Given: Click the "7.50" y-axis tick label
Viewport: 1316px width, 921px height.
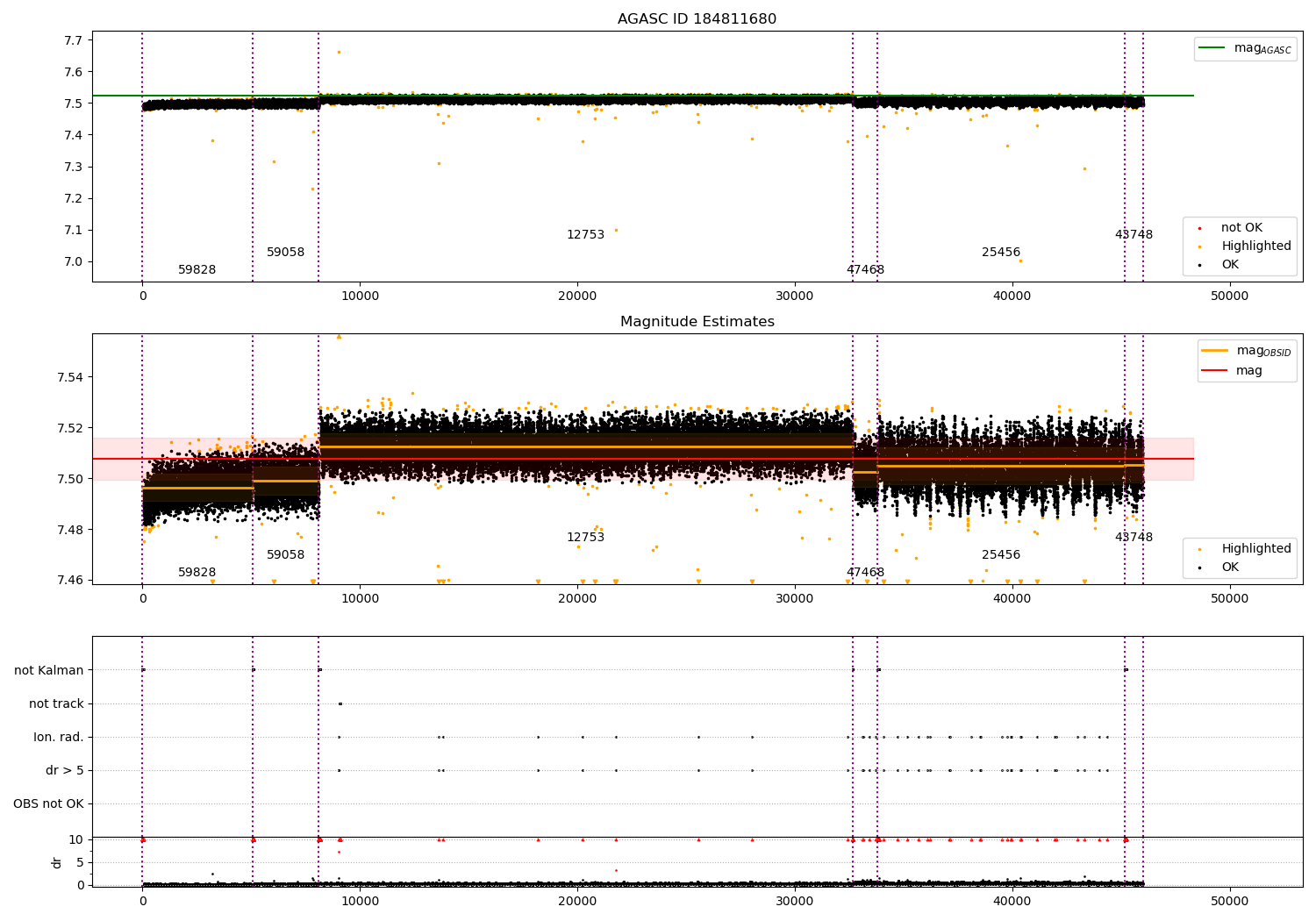Looking at the screenshot, I should [x=70, y=479].
